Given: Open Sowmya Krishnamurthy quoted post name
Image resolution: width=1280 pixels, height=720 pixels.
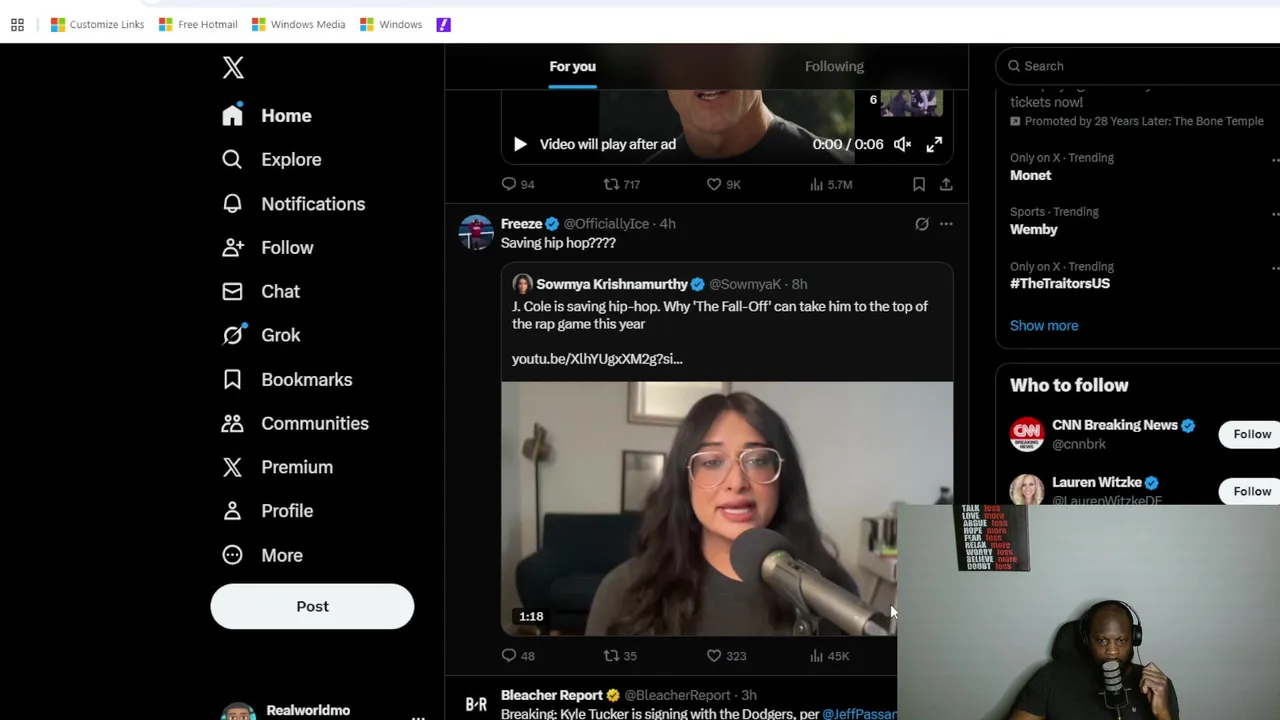Looking at the screenshot, I should [x=612, y=284].
